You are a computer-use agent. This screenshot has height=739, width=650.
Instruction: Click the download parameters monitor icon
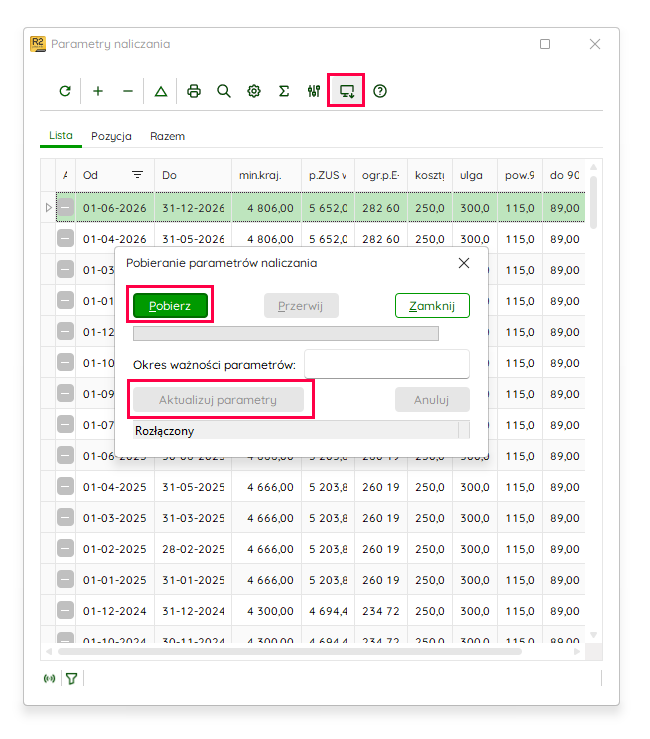(347, 91)
